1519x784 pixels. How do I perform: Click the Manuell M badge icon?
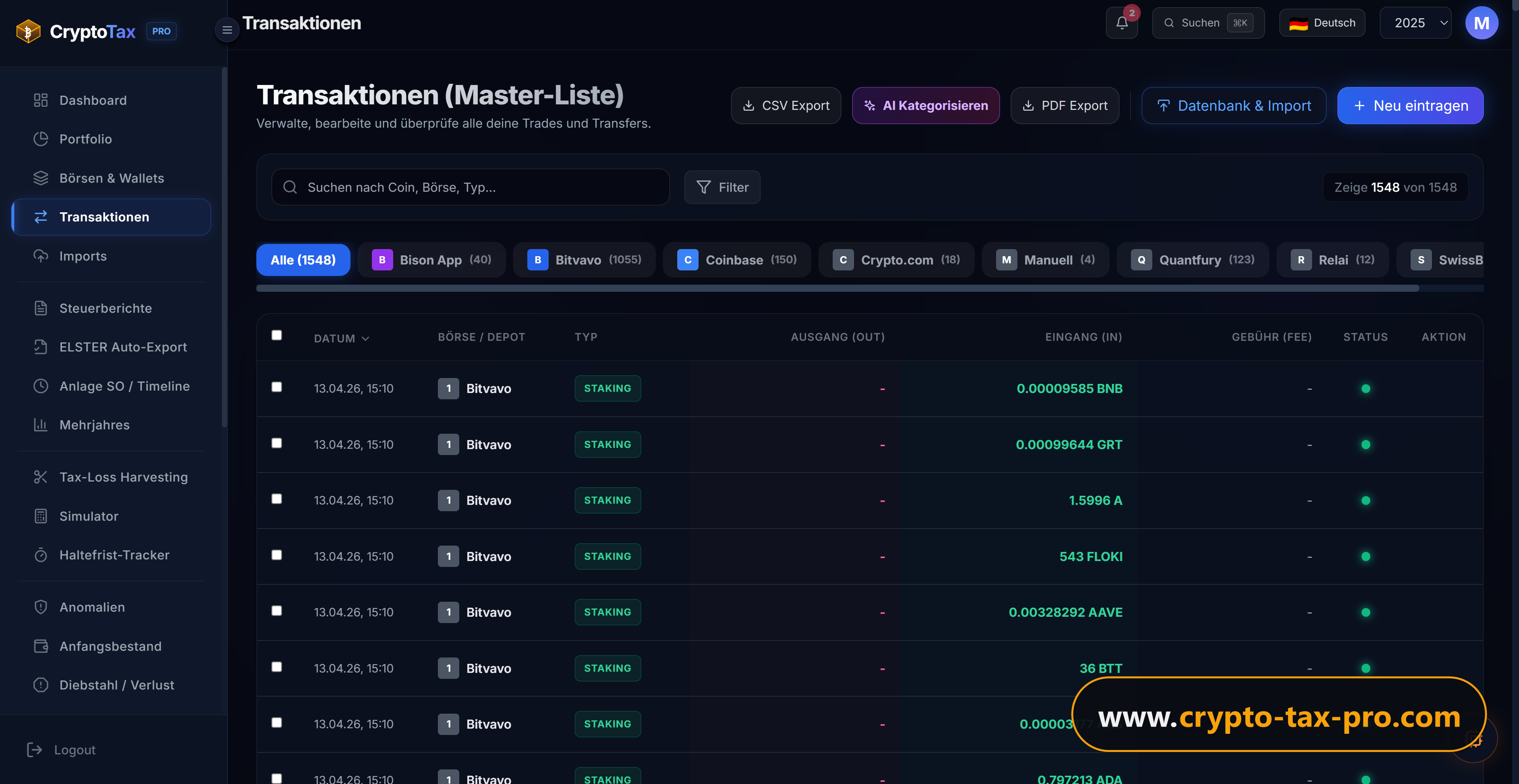pos(1006,260)
